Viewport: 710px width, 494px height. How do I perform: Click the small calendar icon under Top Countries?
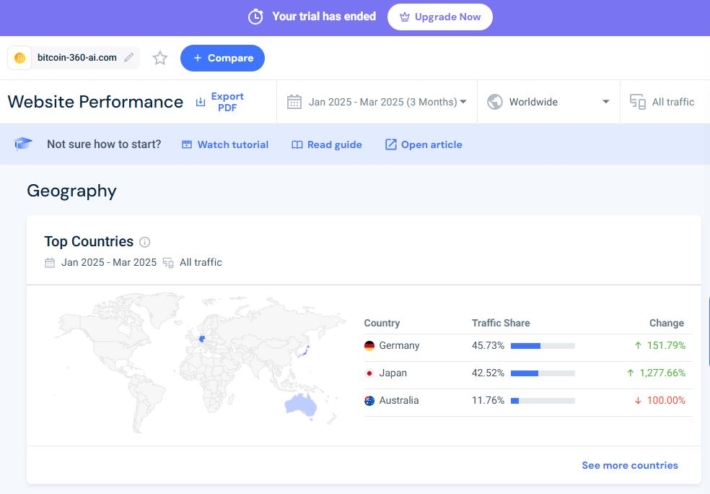(x=50, y=263)
